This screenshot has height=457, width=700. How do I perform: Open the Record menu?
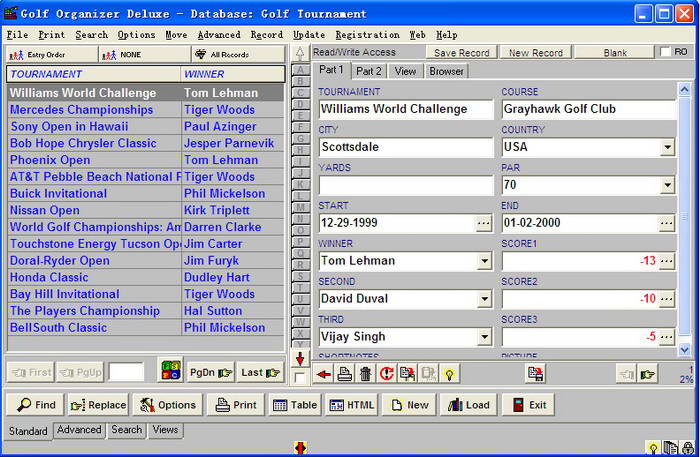[267, 35]
